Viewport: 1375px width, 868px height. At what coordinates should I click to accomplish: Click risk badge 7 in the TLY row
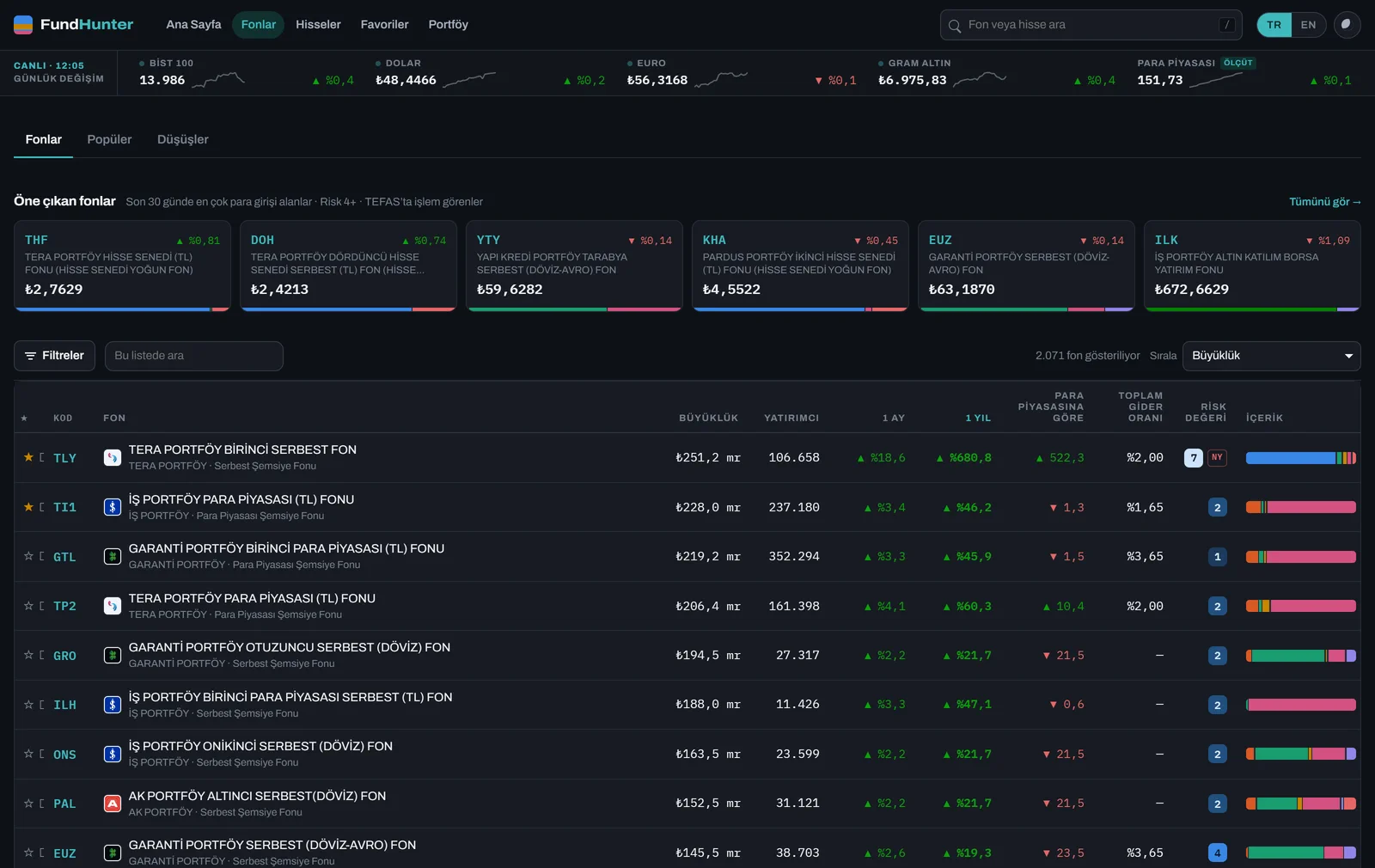[x=1193, y=458]
